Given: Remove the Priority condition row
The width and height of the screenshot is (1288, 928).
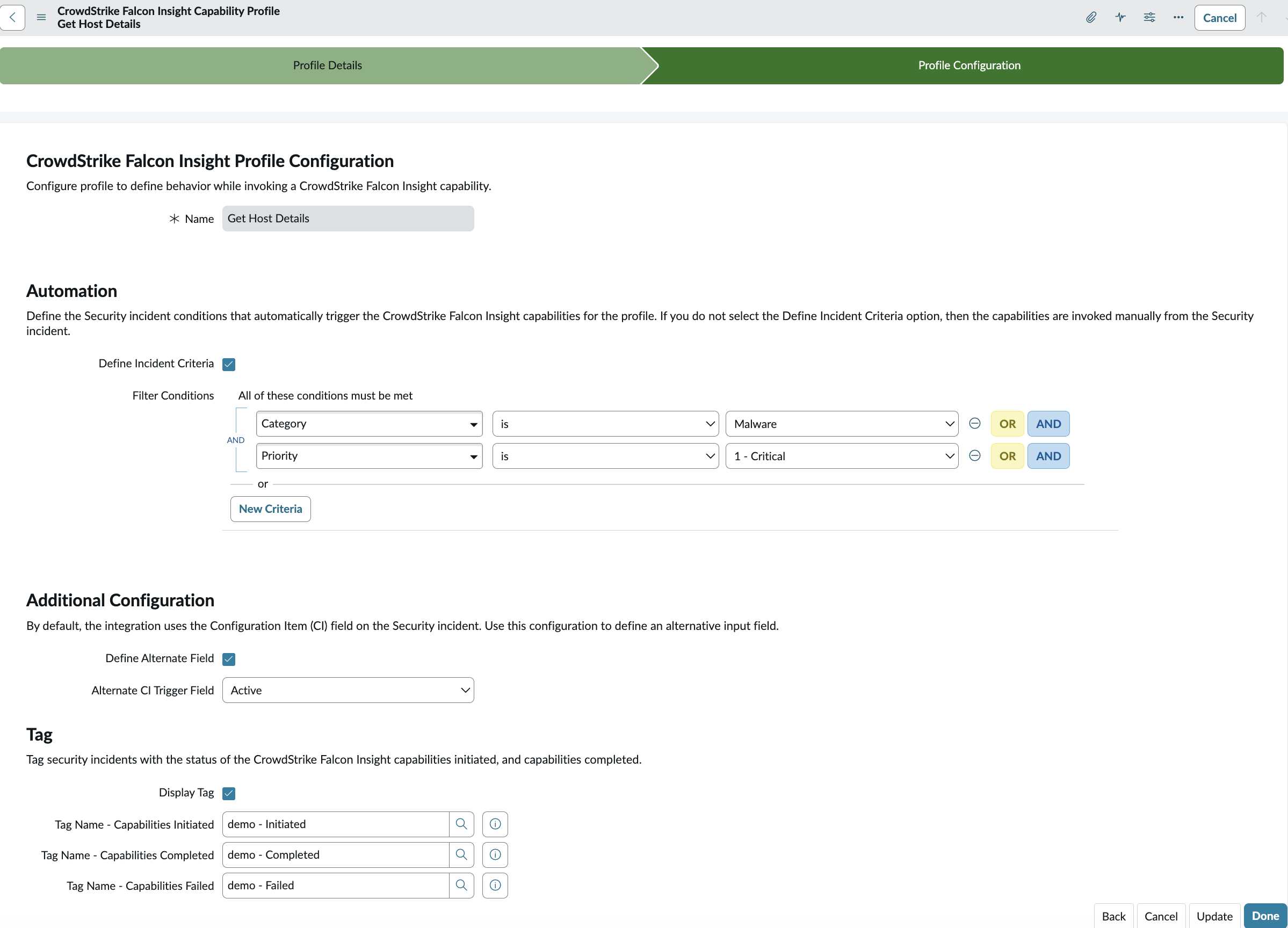Looking at the screenshot, I should (974, 456).
